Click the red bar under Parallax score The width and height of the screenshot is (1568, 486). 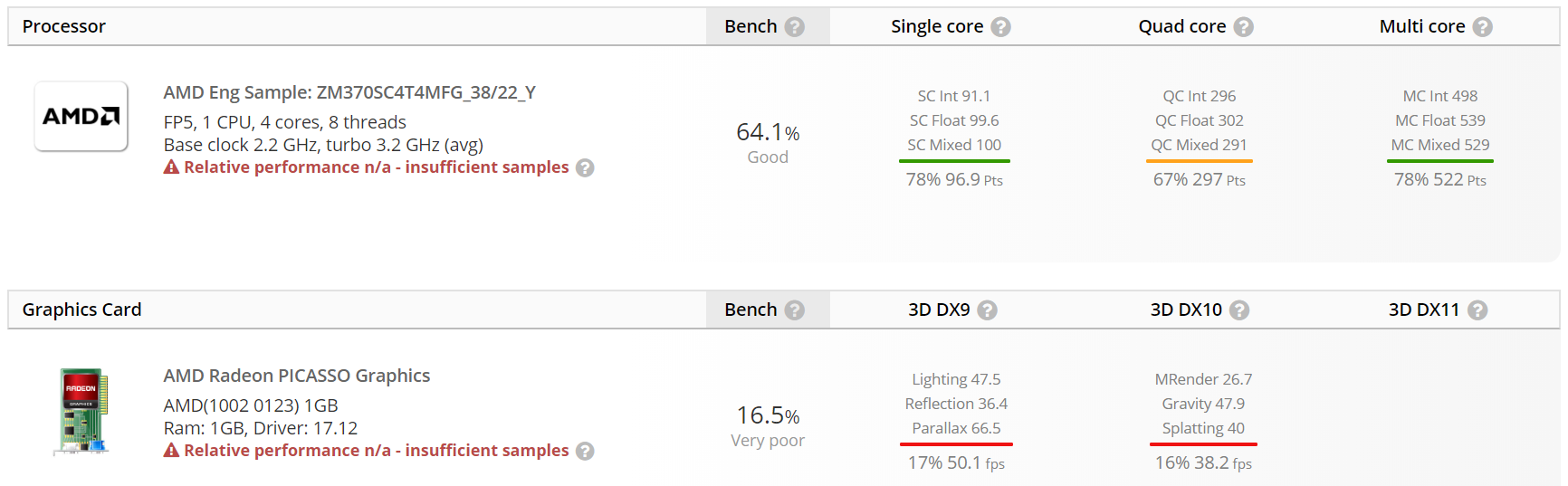coord(956,444)
